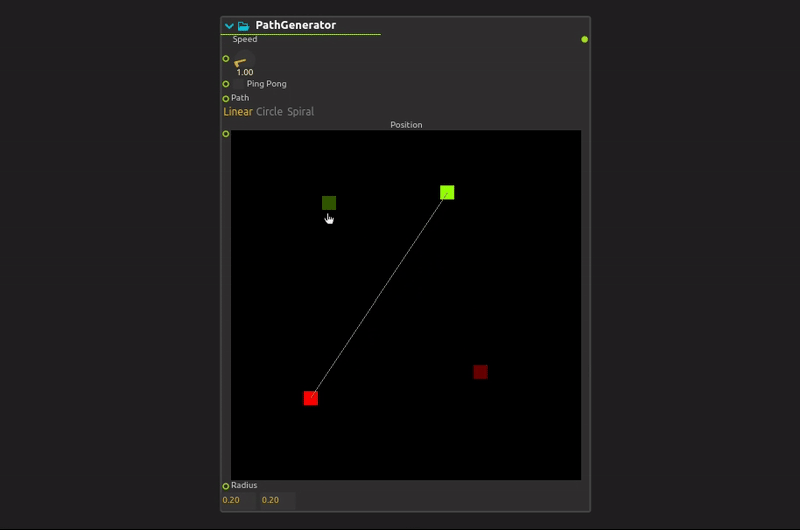Select the Speed value 1.00
This screenshot has width=800, height=530.
coord(244,72)
